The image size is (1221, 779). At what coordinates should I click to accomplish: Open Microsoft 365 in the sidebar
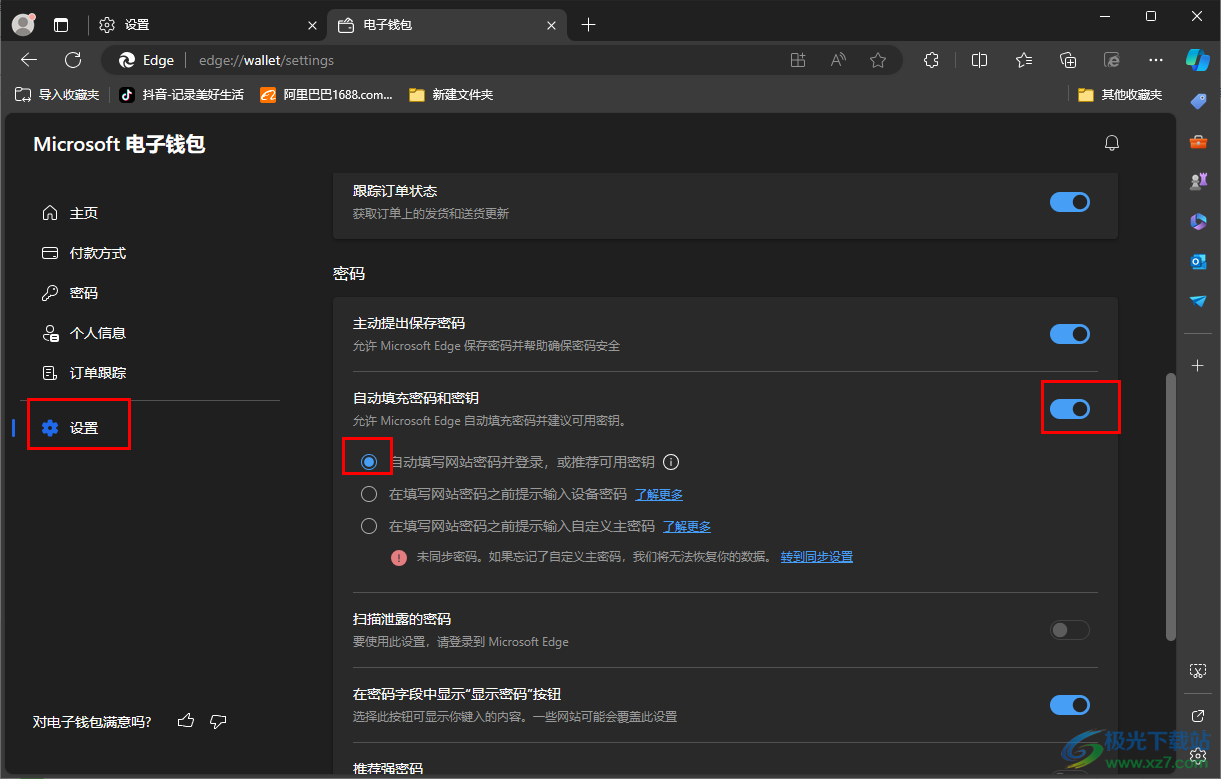click(1198, 221)
